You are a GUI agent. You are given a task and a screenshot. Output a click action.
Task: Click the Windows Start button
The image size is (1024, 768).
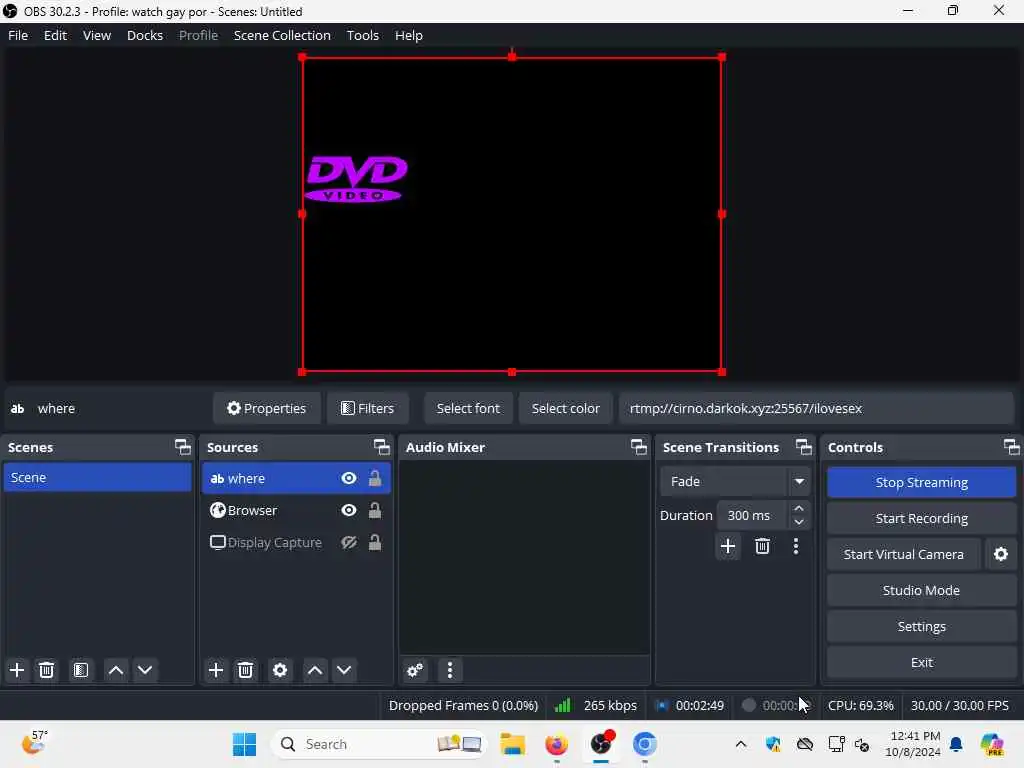[244, 744]
